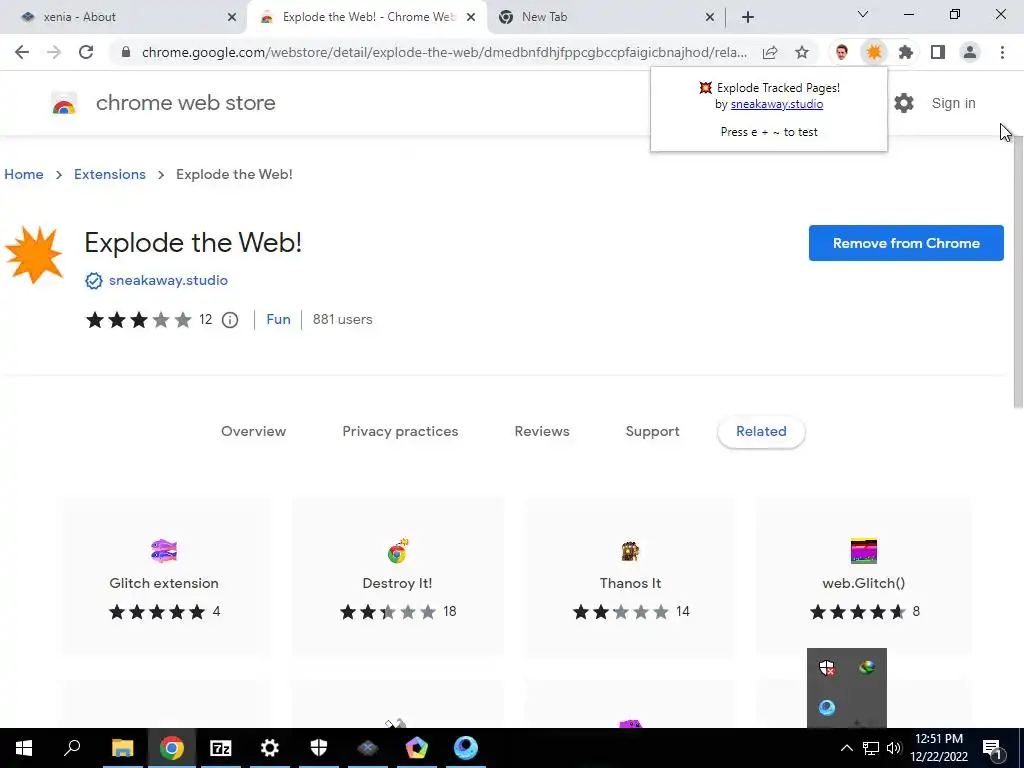Open the Chrome profile avatar

(x=970, y=52)
